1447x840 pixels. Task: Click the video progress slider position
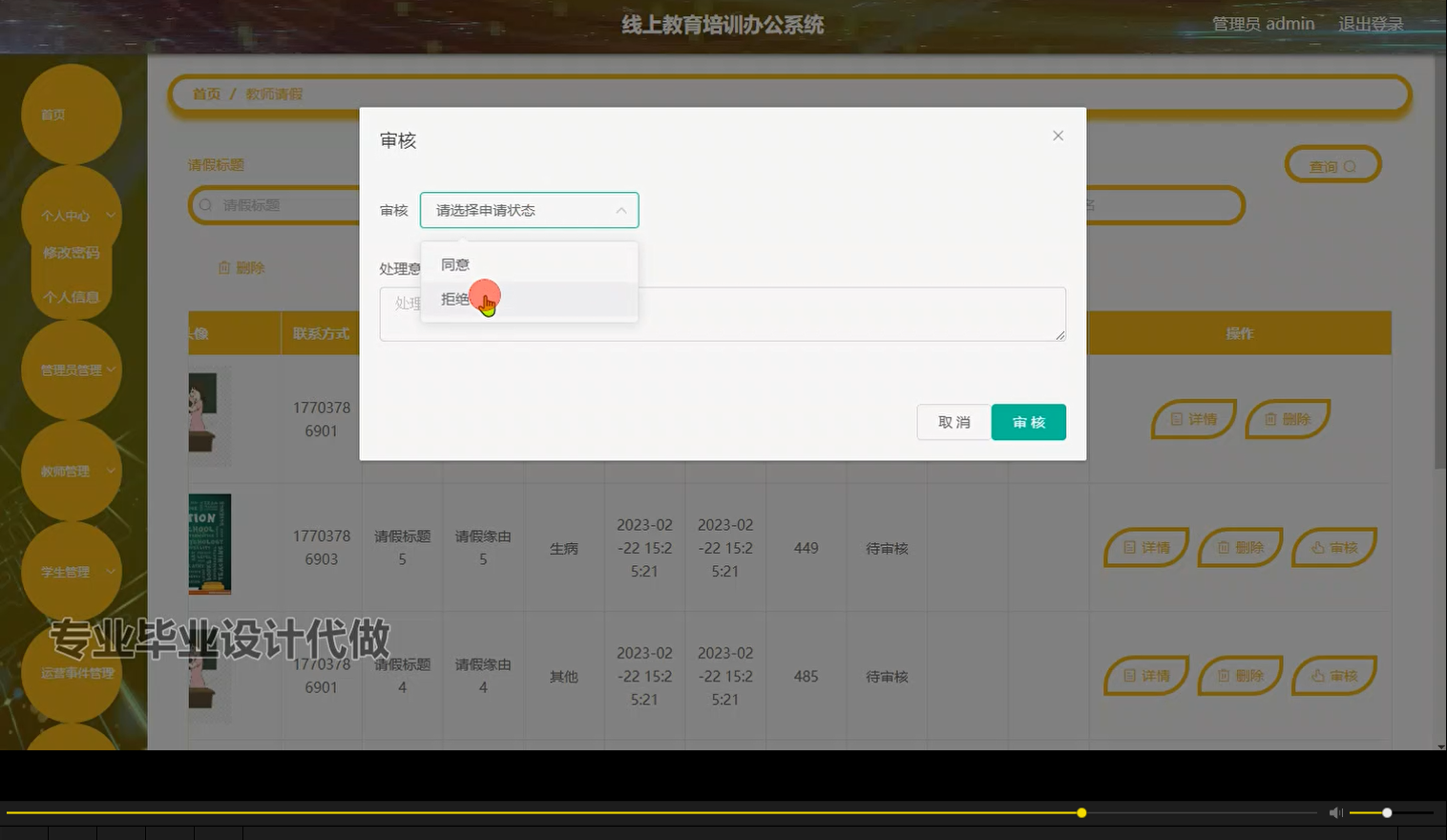pyautogui.click(x=1080, y=812)
